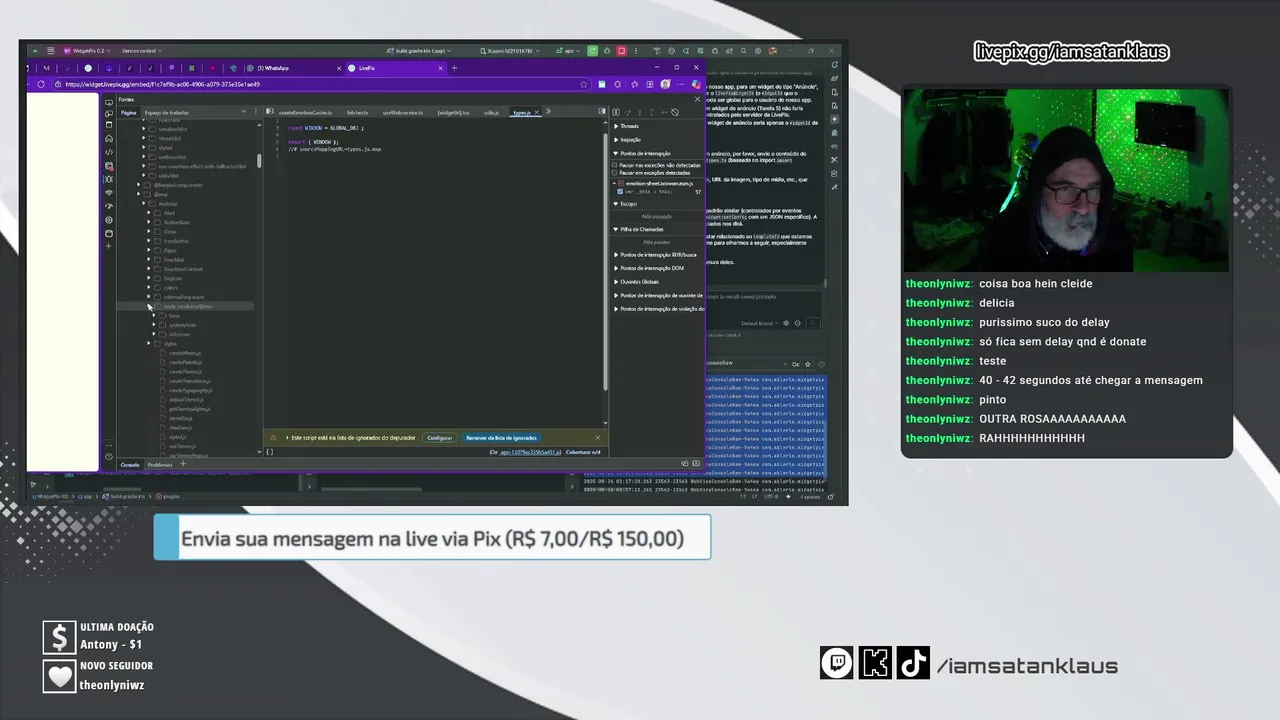Switch to useWebservice.ts editor tab

(402, 113)
